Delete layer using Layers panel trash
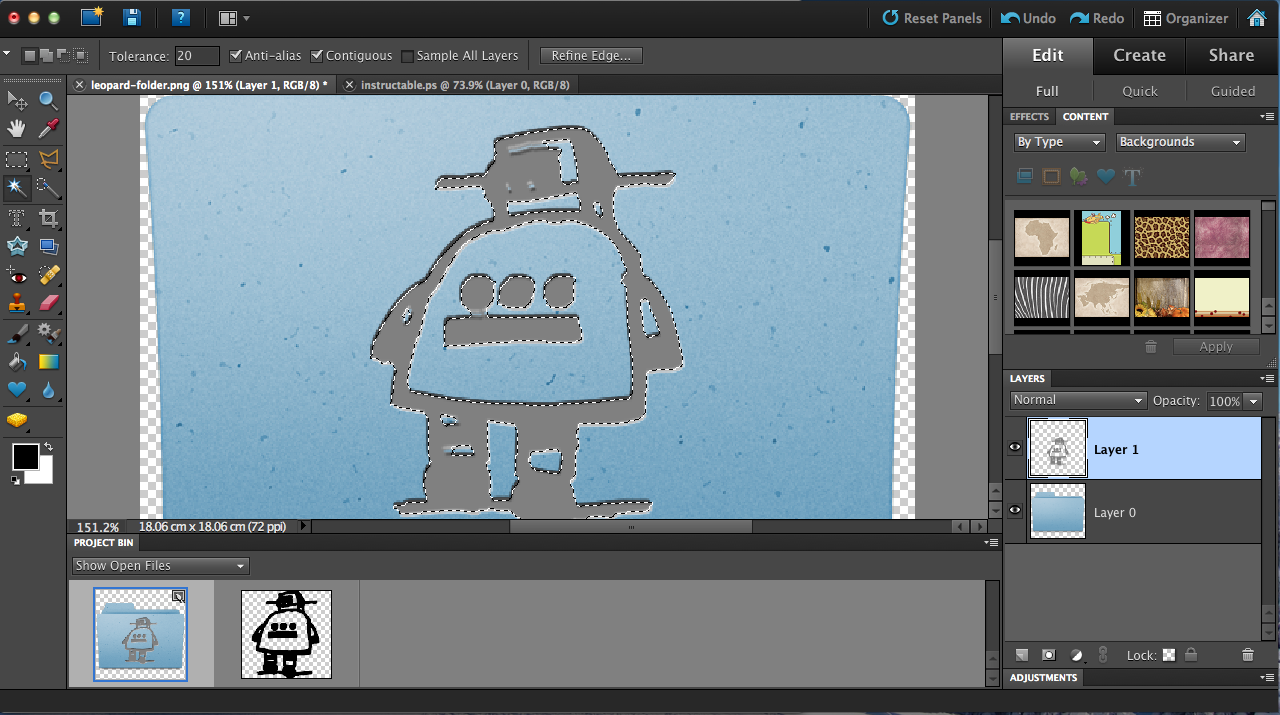The height and width of the screenshot is (715, 1280). [1247, 655]
